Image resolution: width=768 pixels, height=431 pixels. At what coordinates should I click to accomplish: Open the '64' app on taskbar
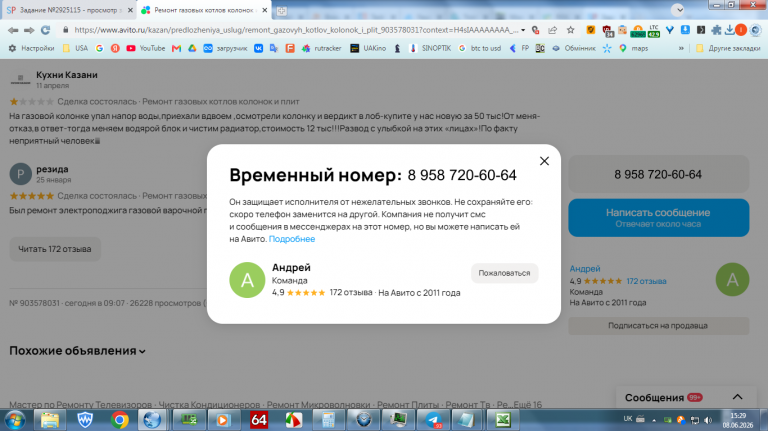point(259,420)
